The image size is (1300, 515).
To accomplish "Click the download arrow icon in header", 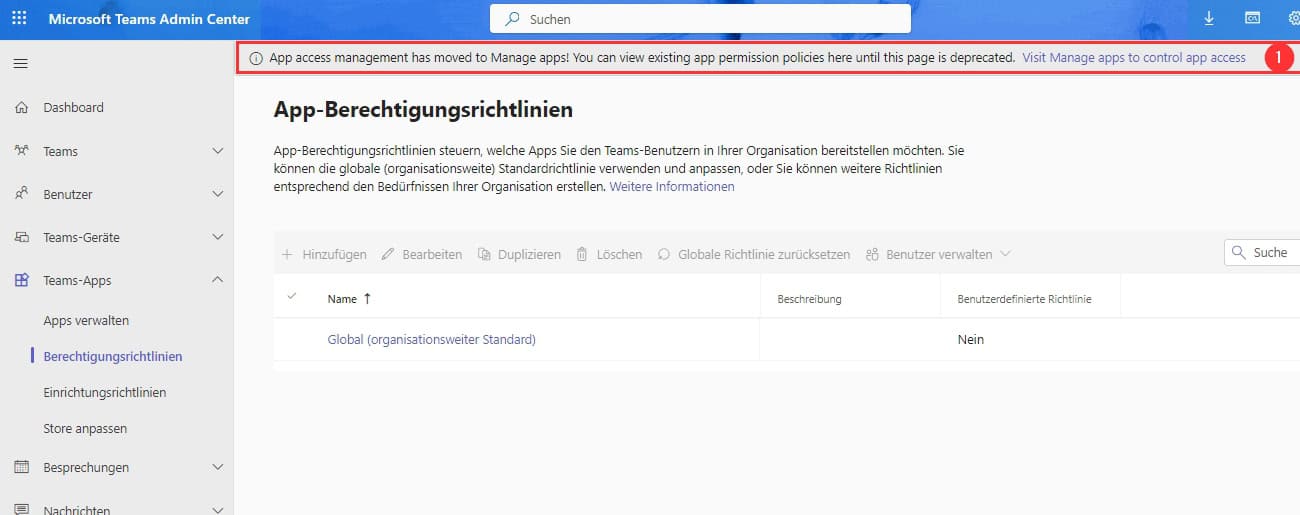I will pos(1209,18).
